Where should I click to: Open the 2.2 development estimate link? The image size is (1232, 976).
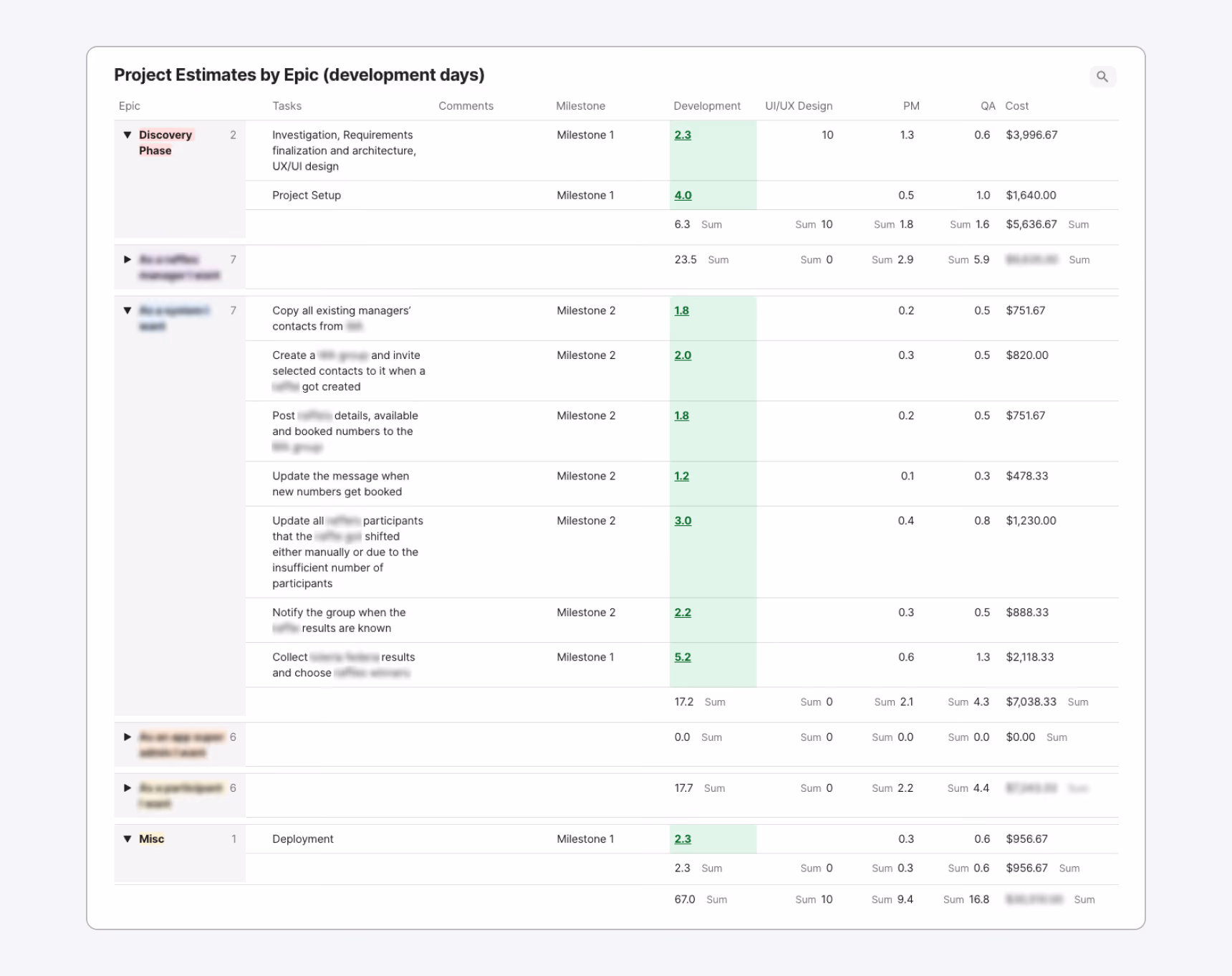tap(683, 613)
